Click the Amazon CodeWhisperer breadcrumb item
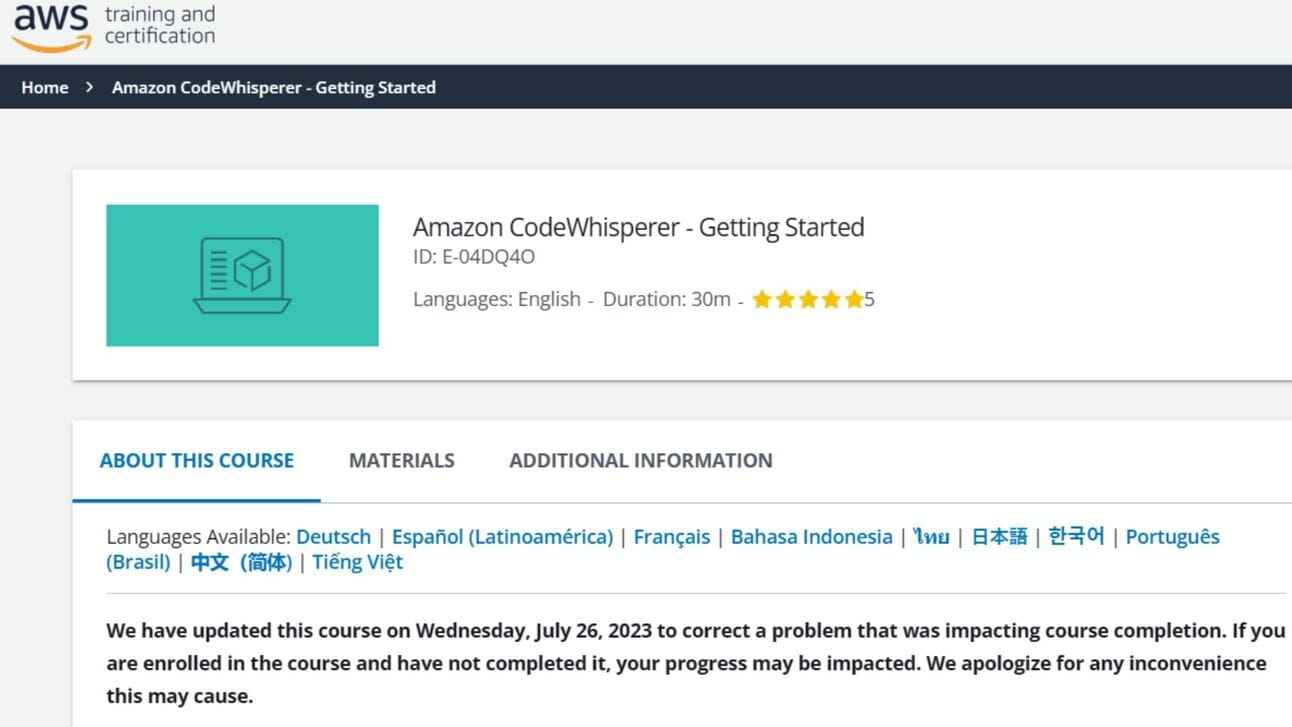 tap(273, 87)
